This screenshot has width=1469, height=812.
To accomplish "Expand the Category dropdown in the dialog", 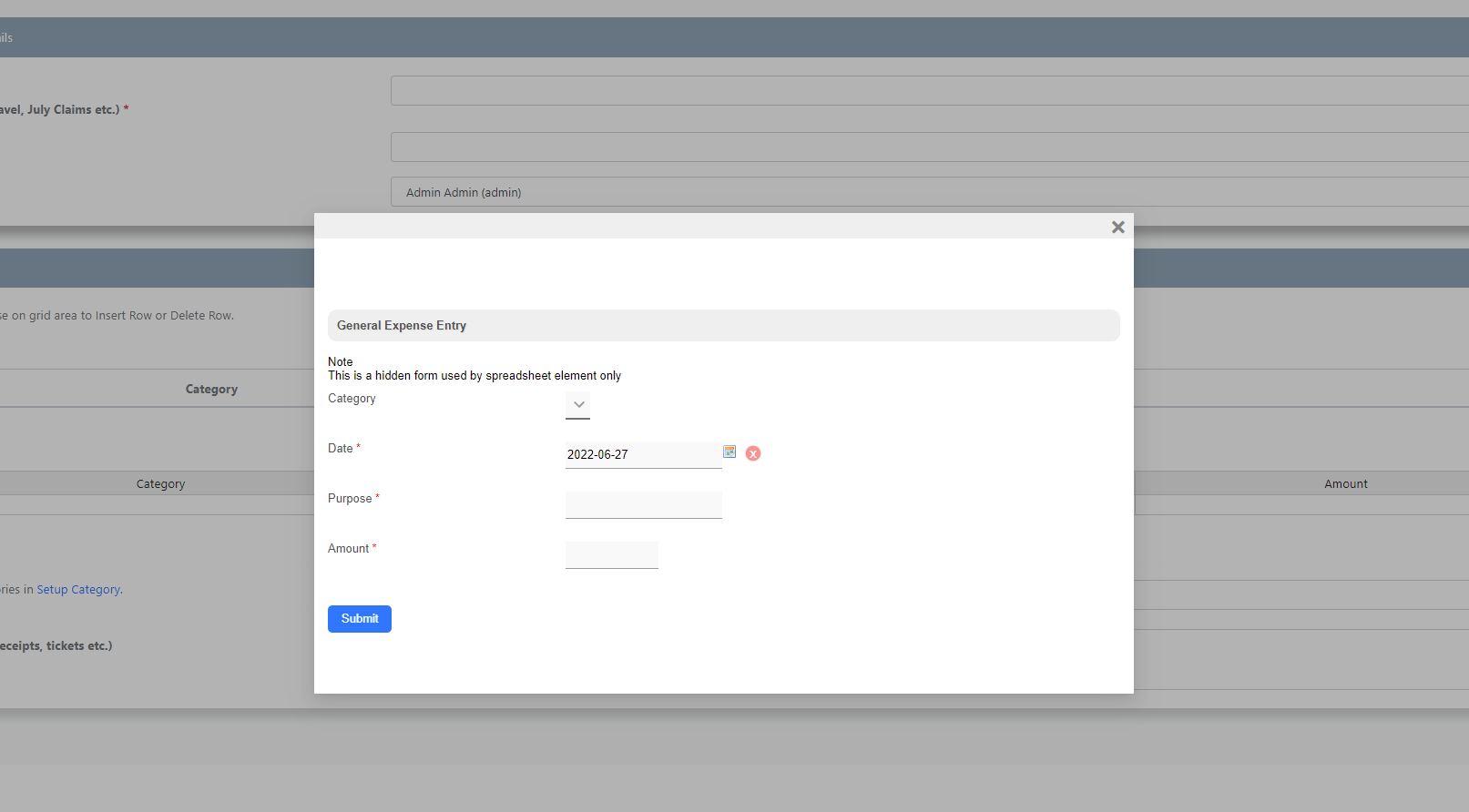I will [x=578, y=405].
